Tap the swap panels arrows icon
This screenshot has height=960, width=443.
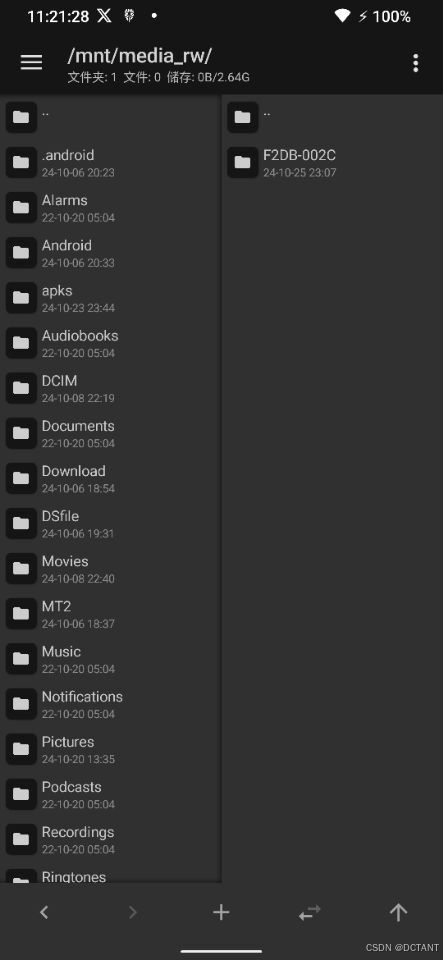pyautogui.click(x=310, y=913)
